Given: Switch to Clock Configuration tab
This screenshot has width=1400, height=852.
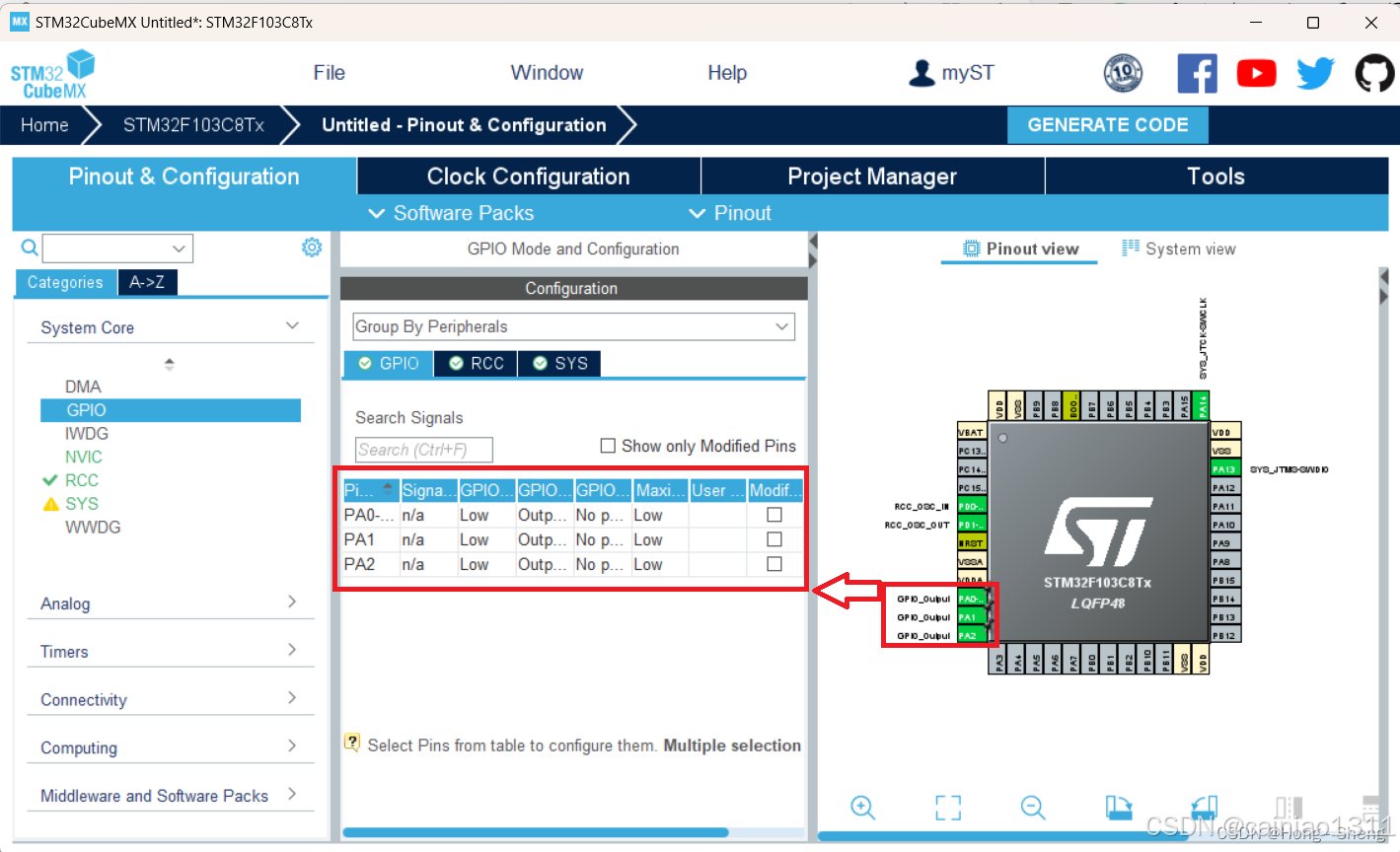Looking at the screenshot, I should [529, 177].
